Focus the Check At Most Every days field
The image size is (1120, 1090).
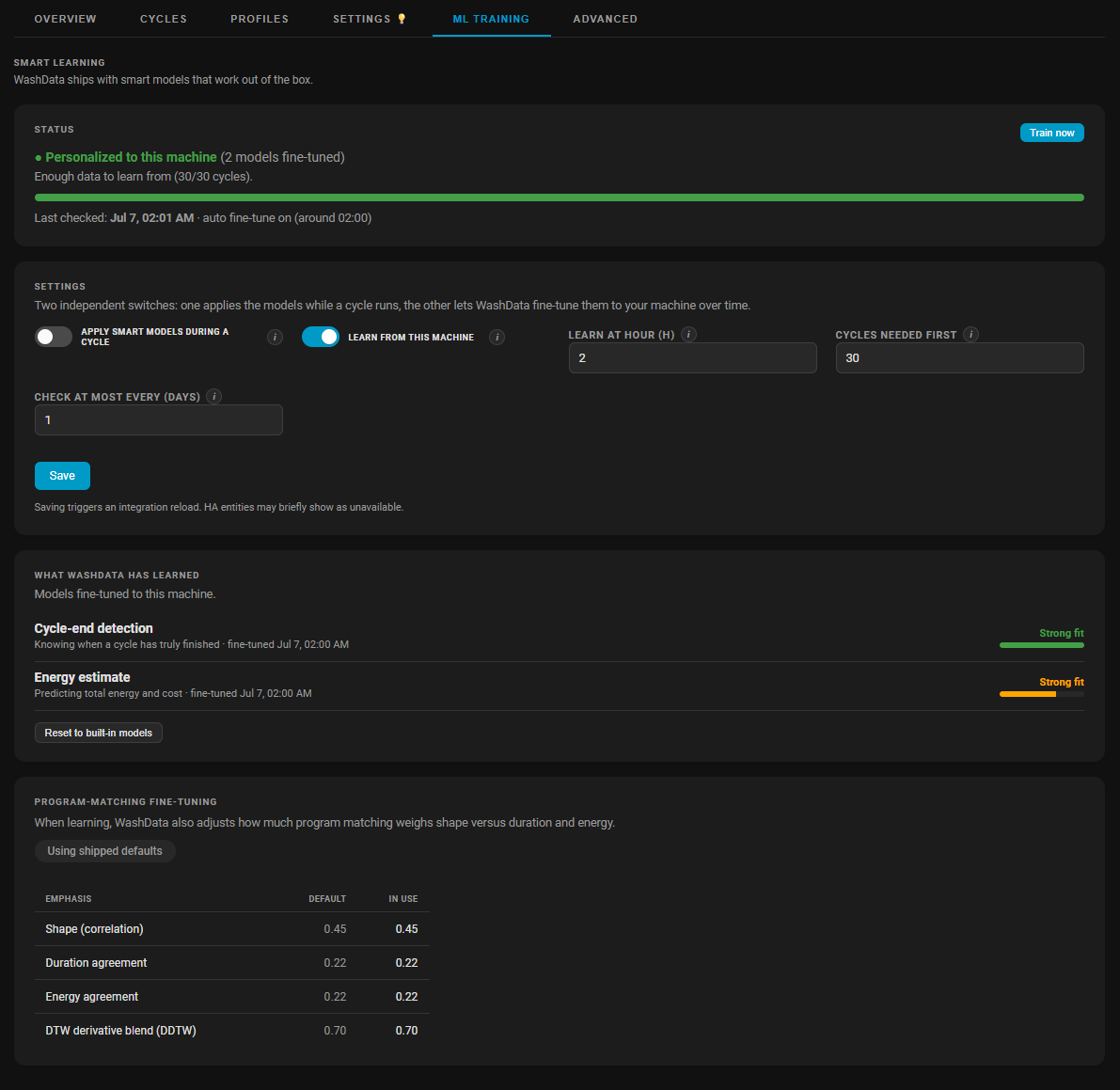[x=159, y=420]
